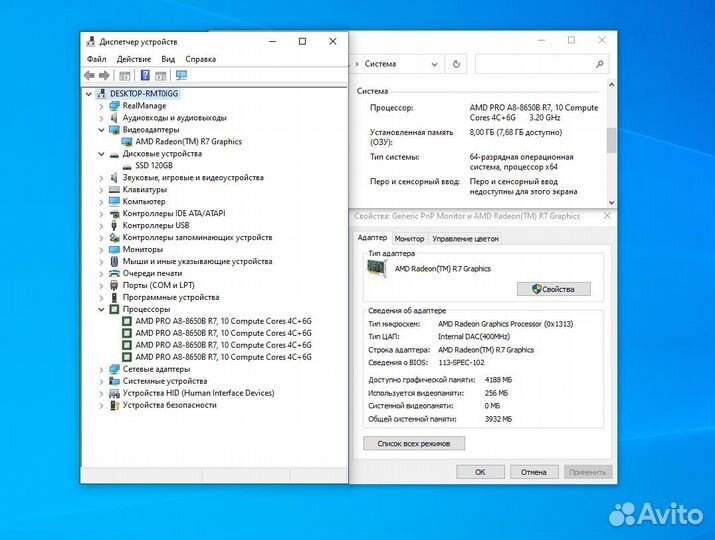Select the Компьютер category icon
This screenshot has width=715, height=540.
tap(114, 202)
